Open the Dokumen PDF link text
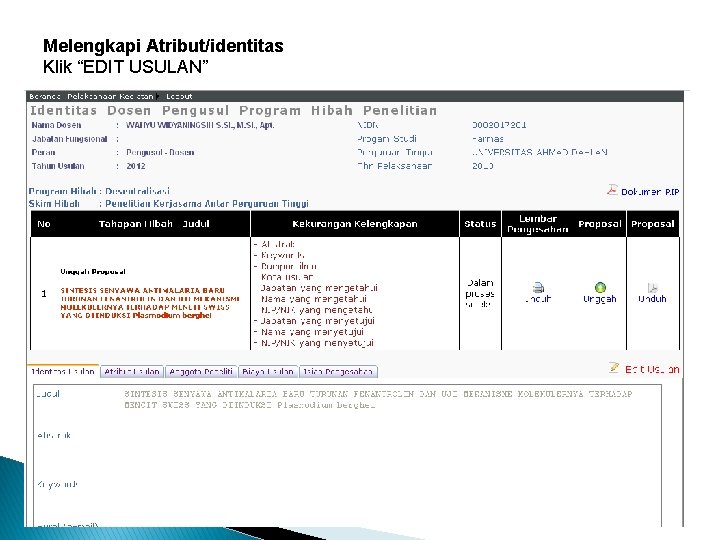Image resolution: width=720 pixels, height=540 pixels. click(650, 192)
